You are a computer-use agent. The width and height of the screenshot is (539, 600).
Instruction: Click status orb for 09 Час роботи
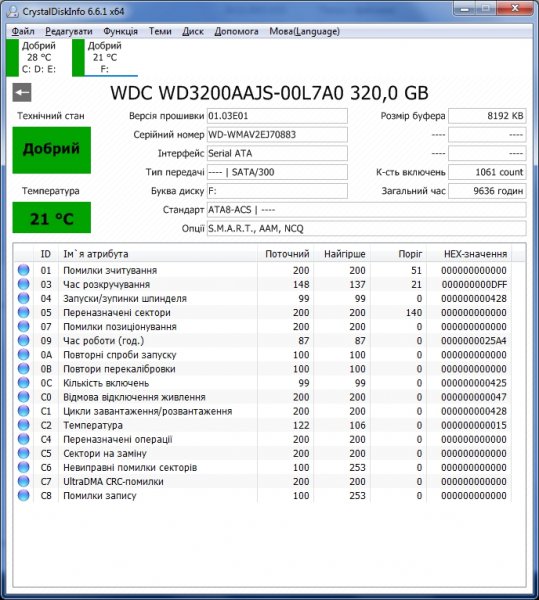point(23,341)
